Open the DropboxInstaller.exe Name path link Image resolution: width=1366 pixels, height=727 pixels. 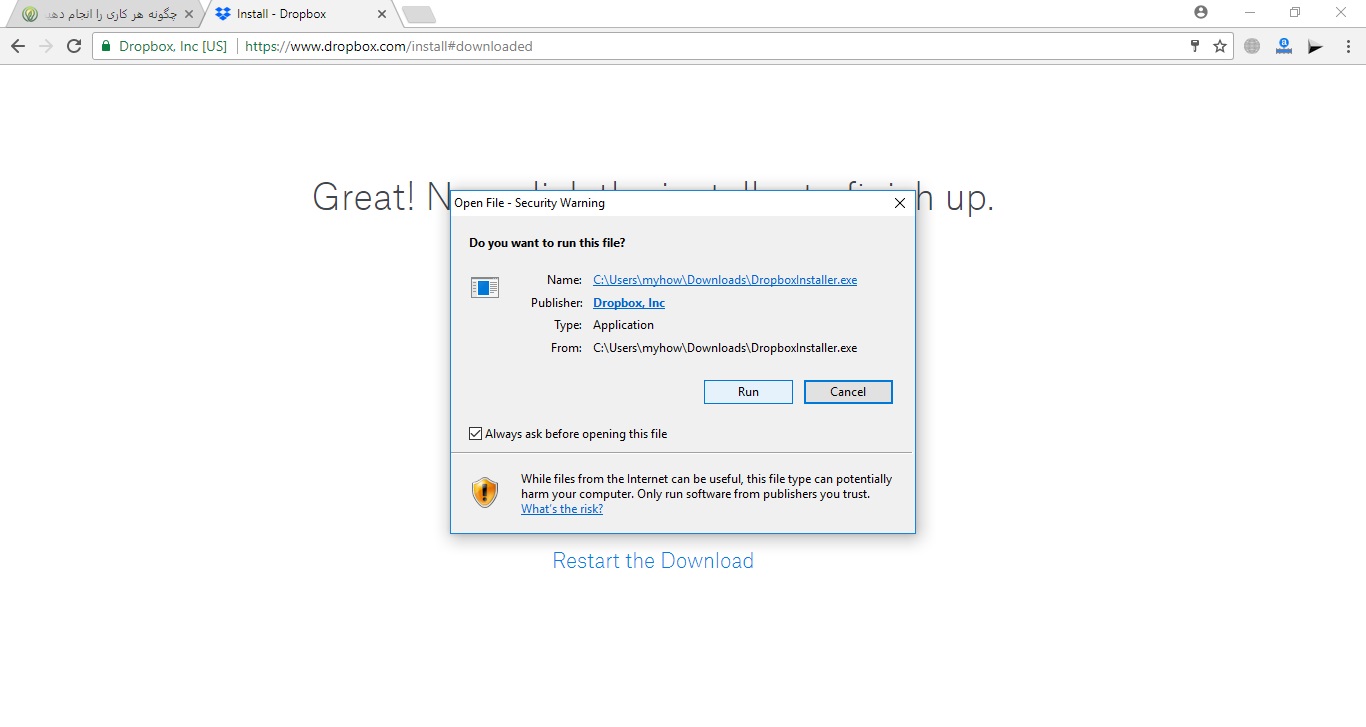coord(725,280)
